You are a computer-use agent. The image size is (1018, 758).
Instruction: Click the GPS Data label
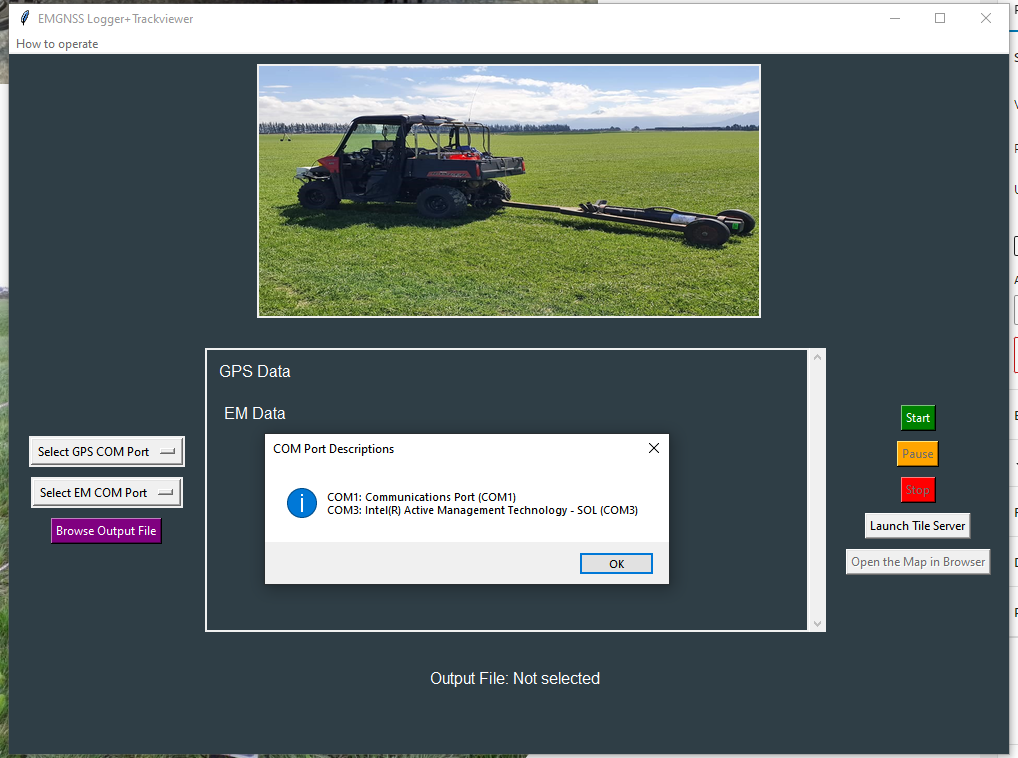[255, 372]
